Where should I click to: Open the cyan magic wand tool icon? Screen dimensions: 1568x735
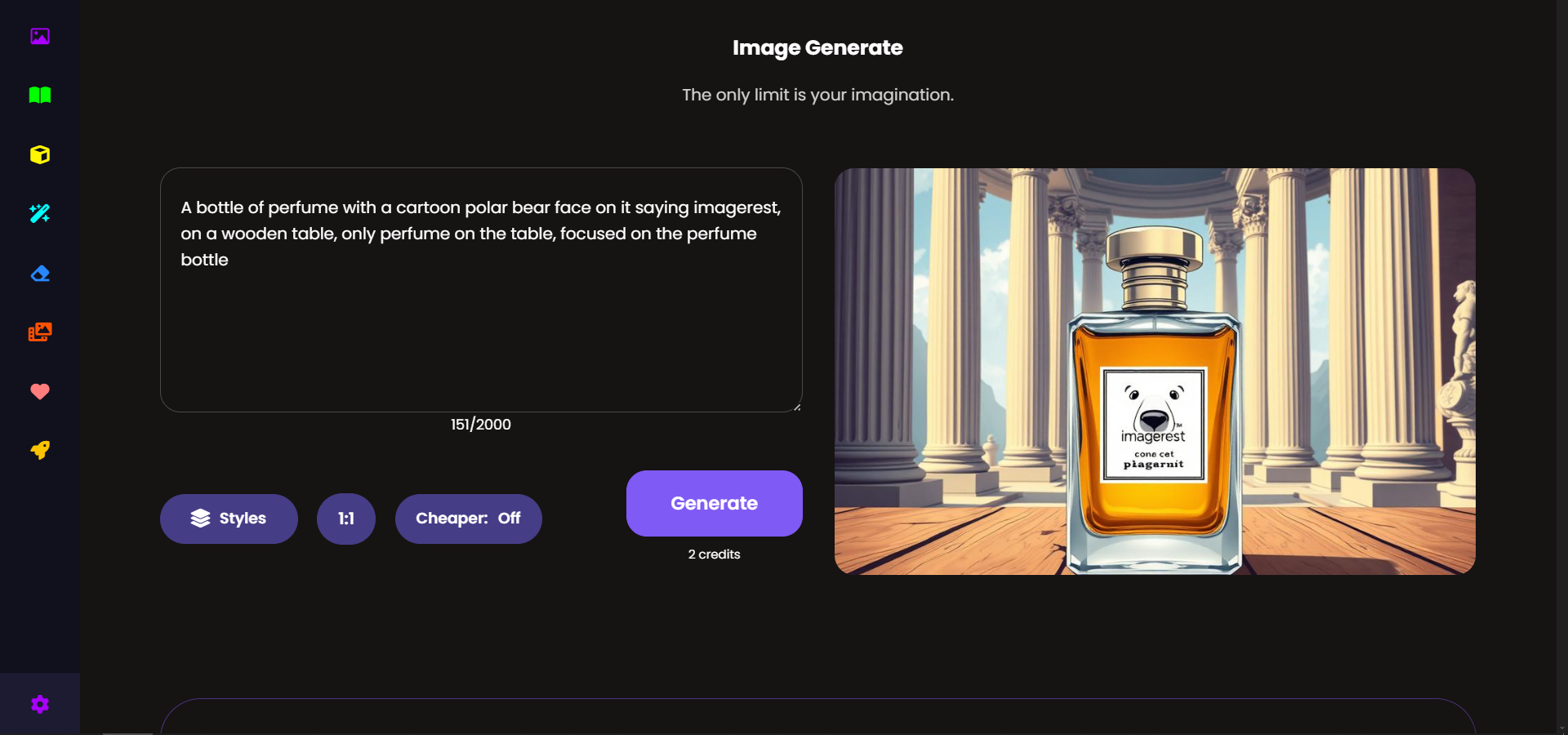point(40,214)
